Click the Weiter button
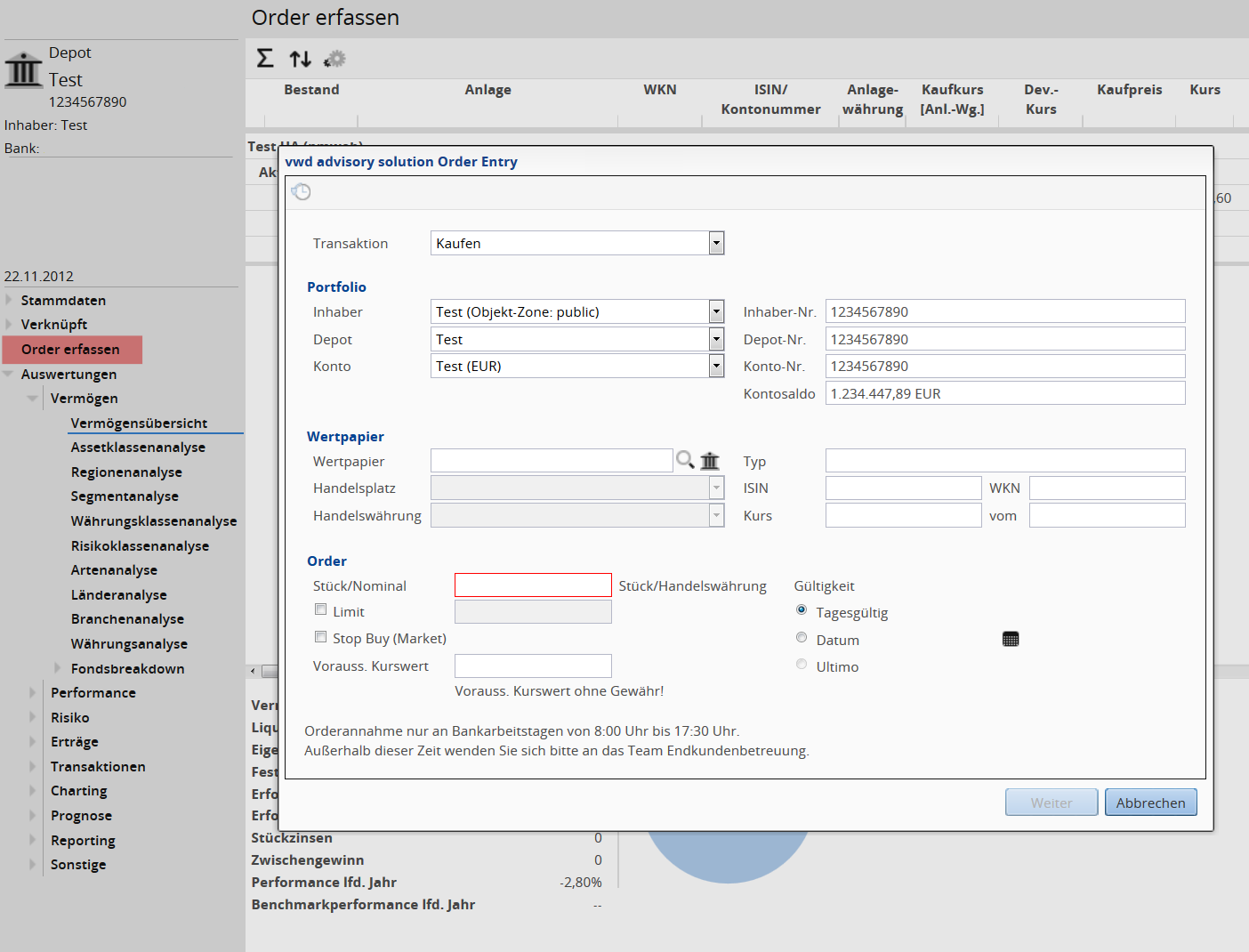This screenshot has width=1249, height=952. (1052, 803)
